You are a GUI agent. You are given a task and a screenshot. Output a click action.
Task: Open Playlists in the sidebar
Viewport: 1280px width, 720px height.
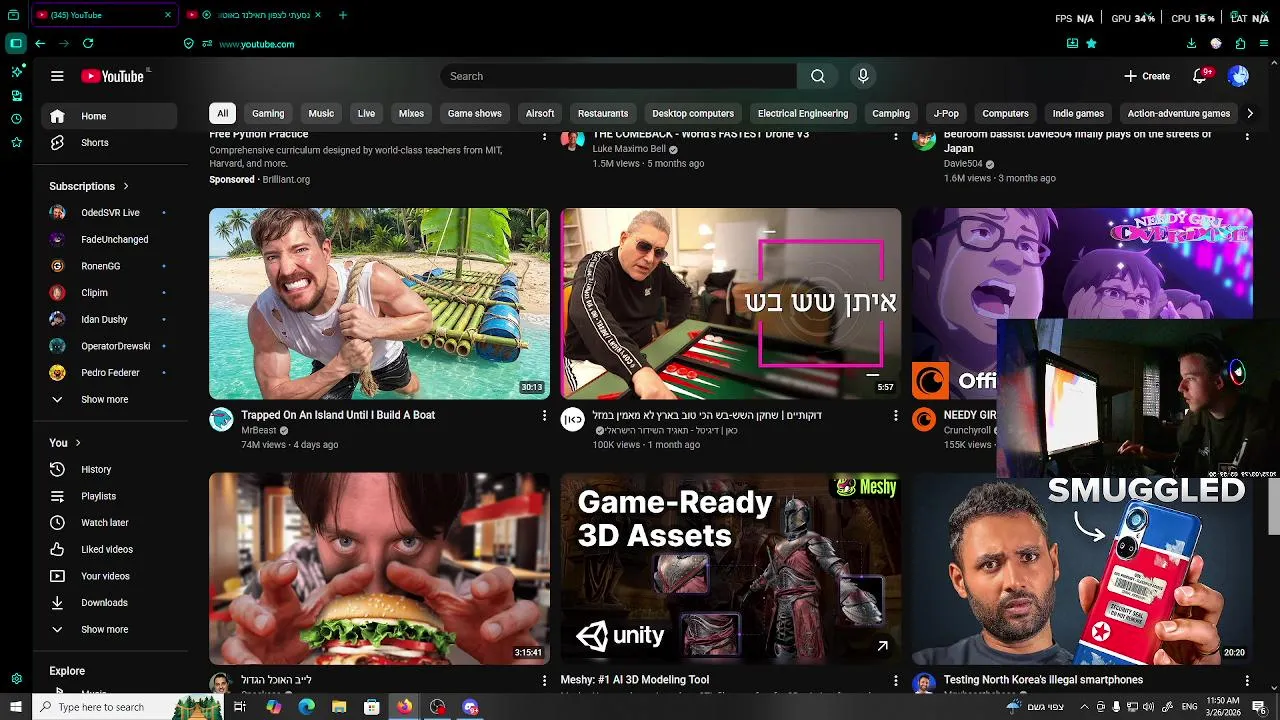coord(109,496)
